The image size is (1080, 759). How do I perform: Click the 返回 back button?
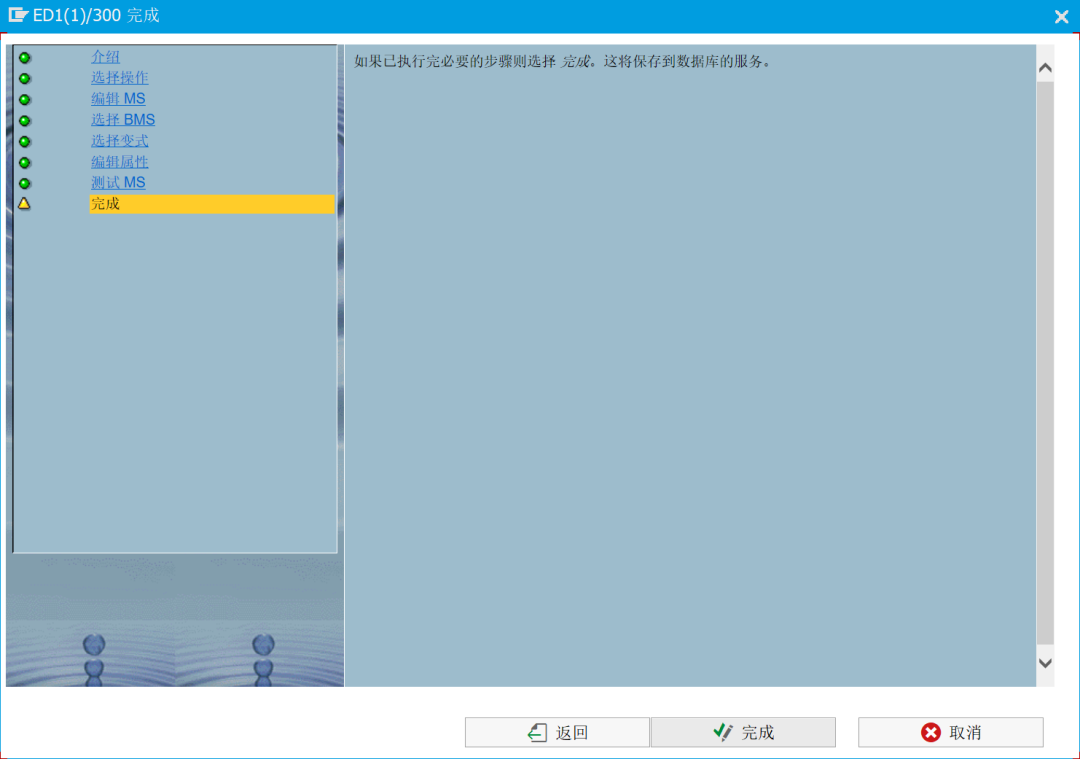(x=557, y=732)
